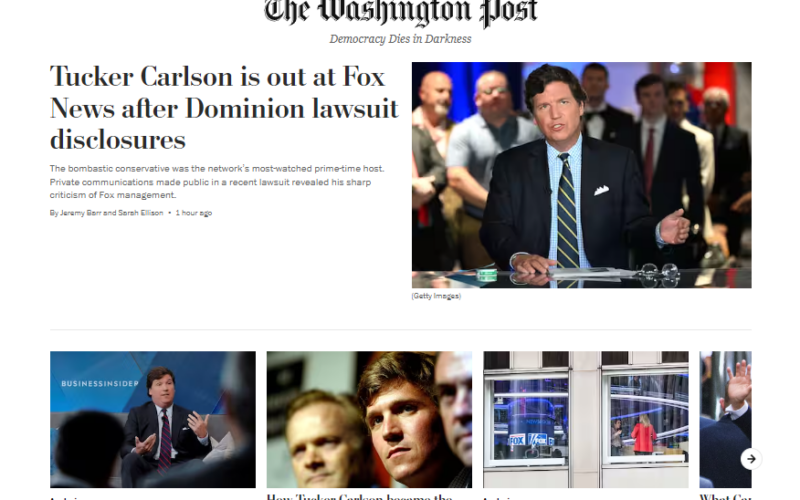The height and width of the screenshot is (500, 800).
Task: Click the Democracy Dies in Darkness tagline
Action: [x=401, y=39]
